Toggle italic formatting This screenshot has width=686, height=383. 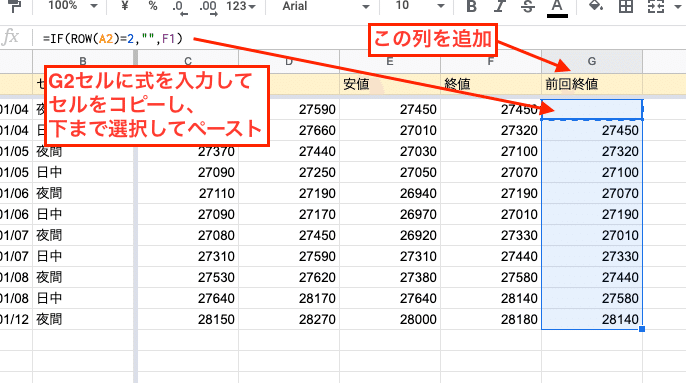coord(499,6)
